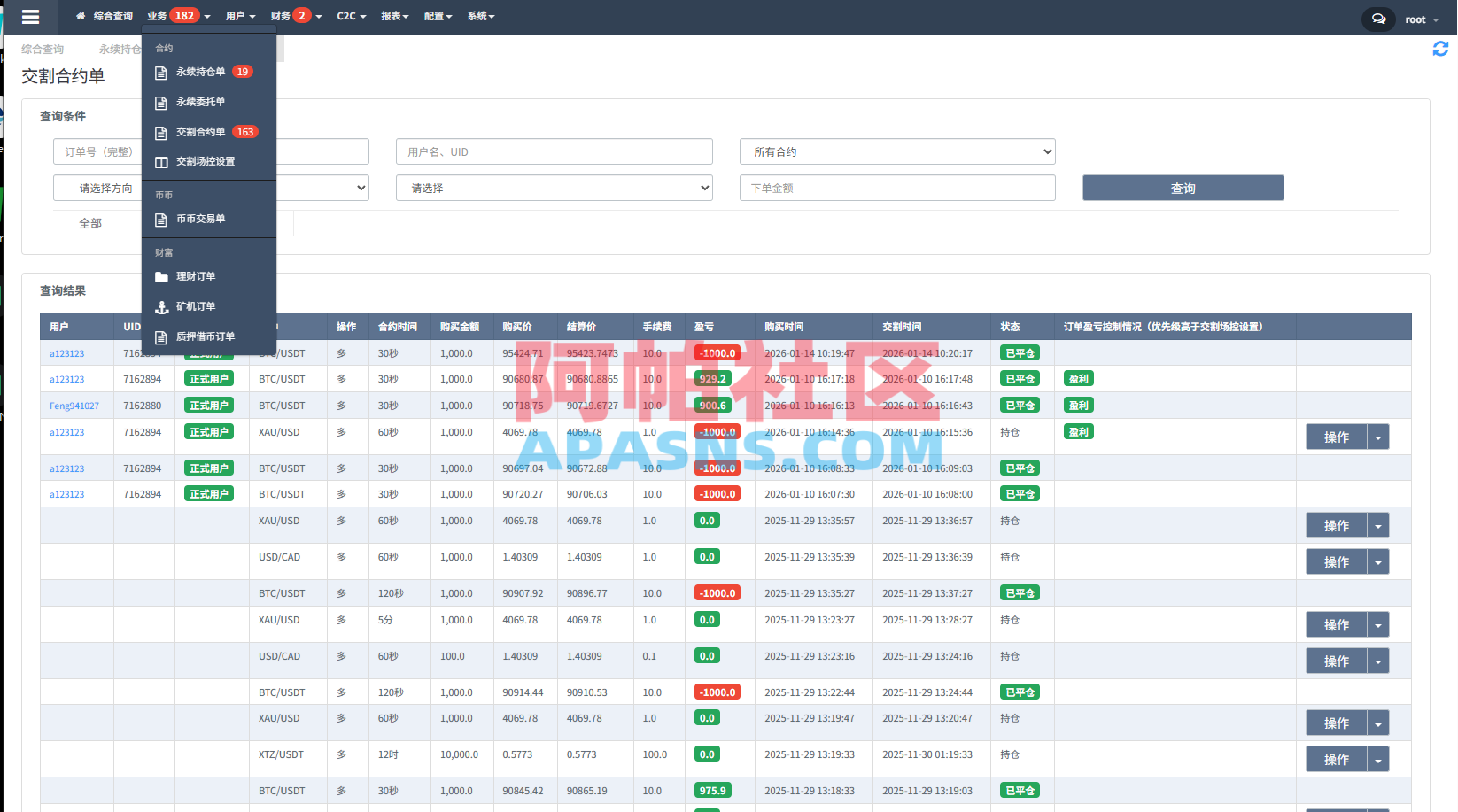This screenshot has width=1458, height=812.
Task: Click 操作 button for XAU/USD 5分 row
Action: (x=1336, y=624)
